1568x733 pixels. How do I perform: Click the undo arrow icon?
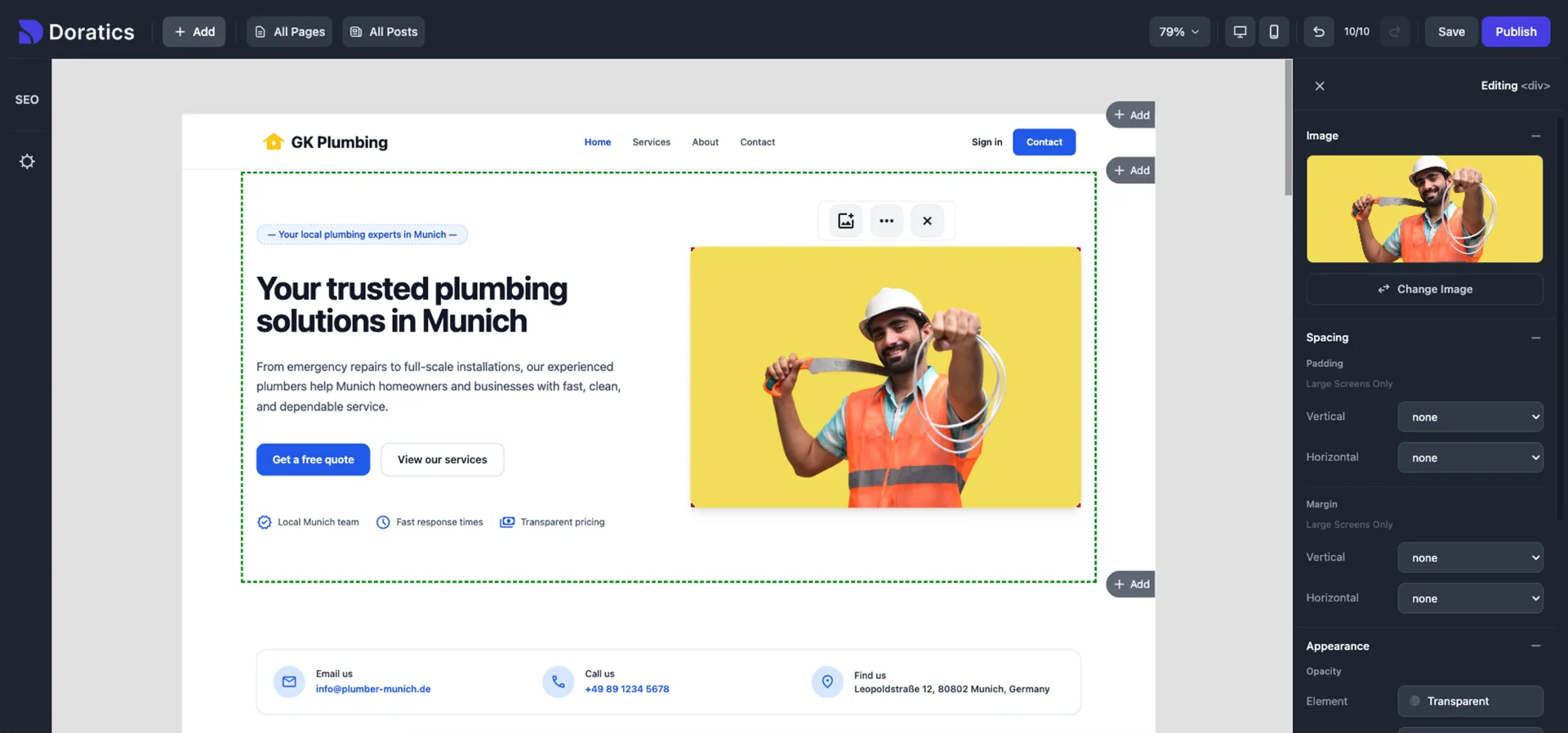pyautogui.click(x=1318, y=32)
